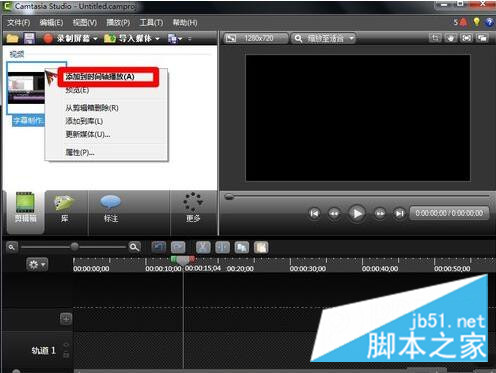Play the preview video
The height and width of the screenshot is (373, 496).
point(357,213)
